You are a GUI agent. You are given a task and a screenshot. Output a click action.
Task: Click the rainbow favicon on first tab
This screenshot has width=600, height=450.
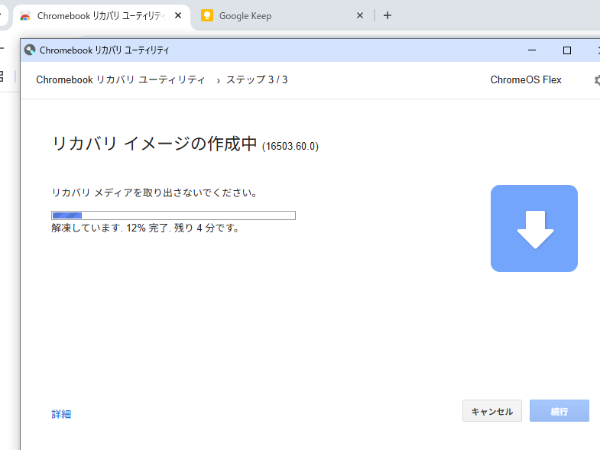tap(25, 16)
